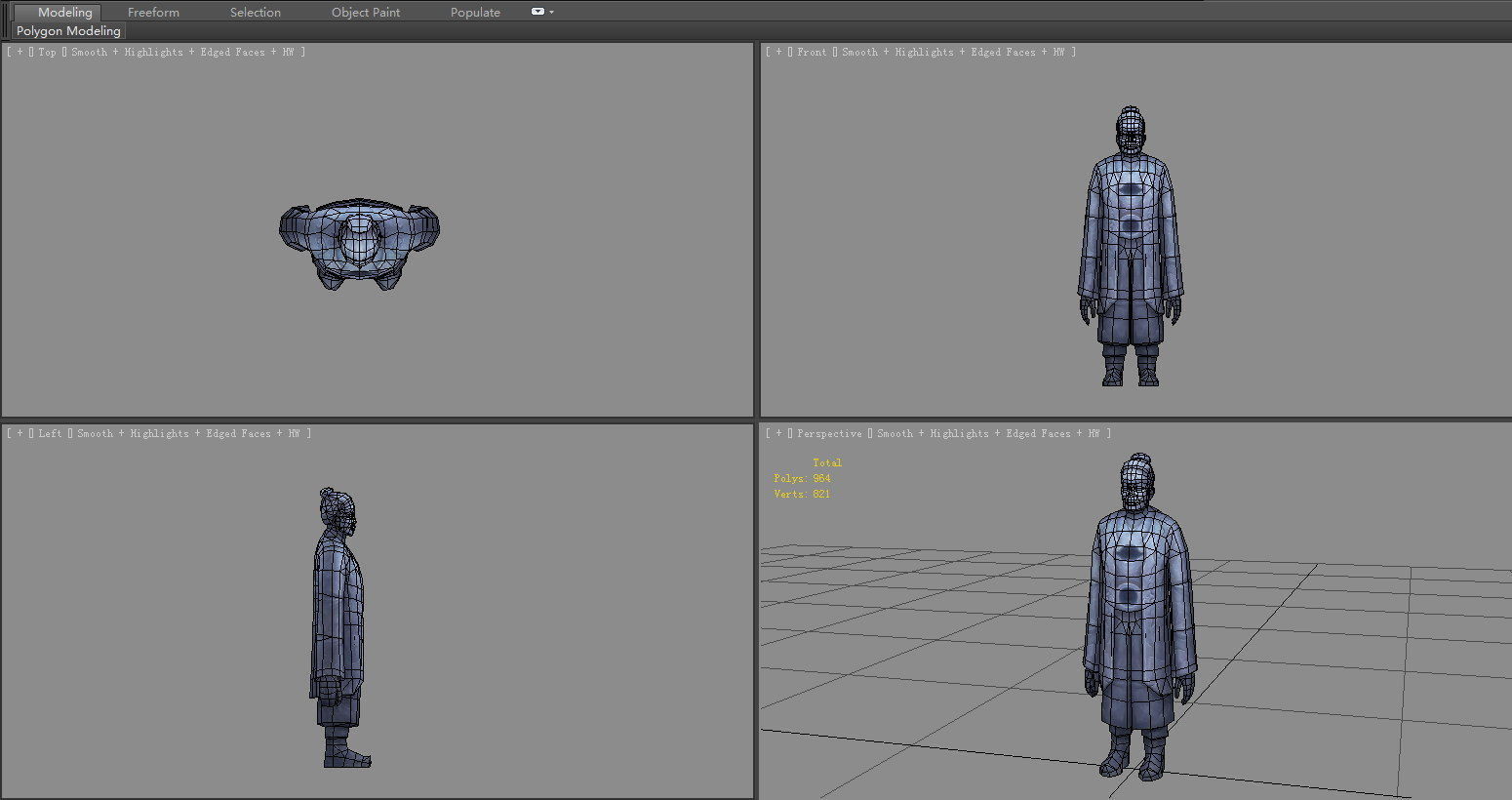The width and height of the screenshot is (1512, 800).
Task: Select the character model in Top viewport
Action: tap(359, 244)
